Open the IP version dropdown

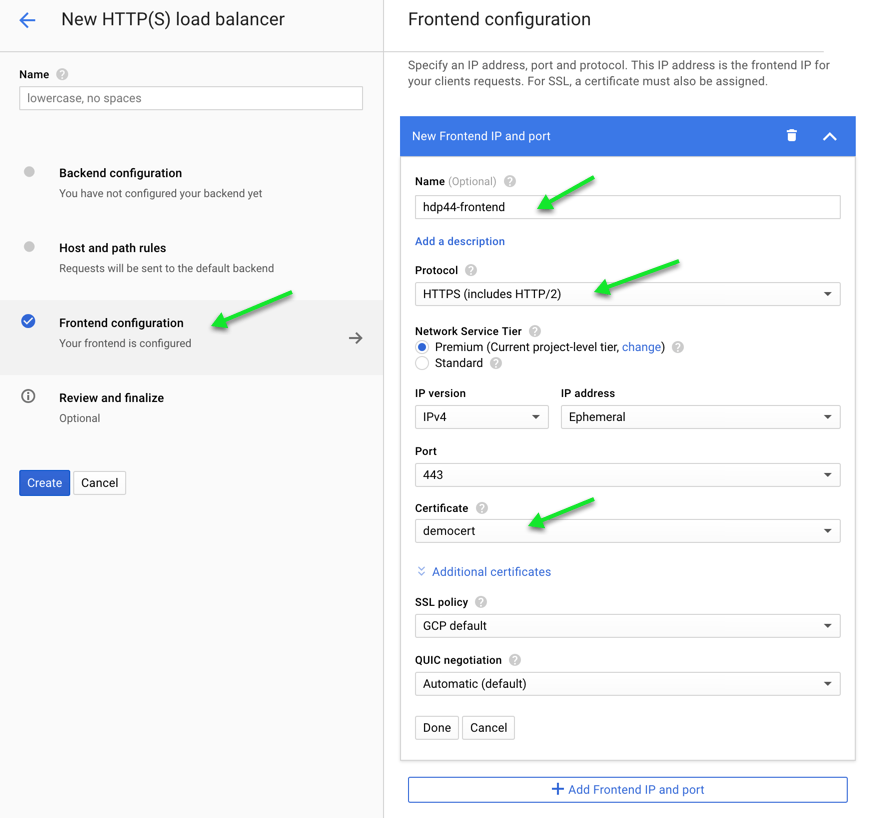(x=481, y=417)
